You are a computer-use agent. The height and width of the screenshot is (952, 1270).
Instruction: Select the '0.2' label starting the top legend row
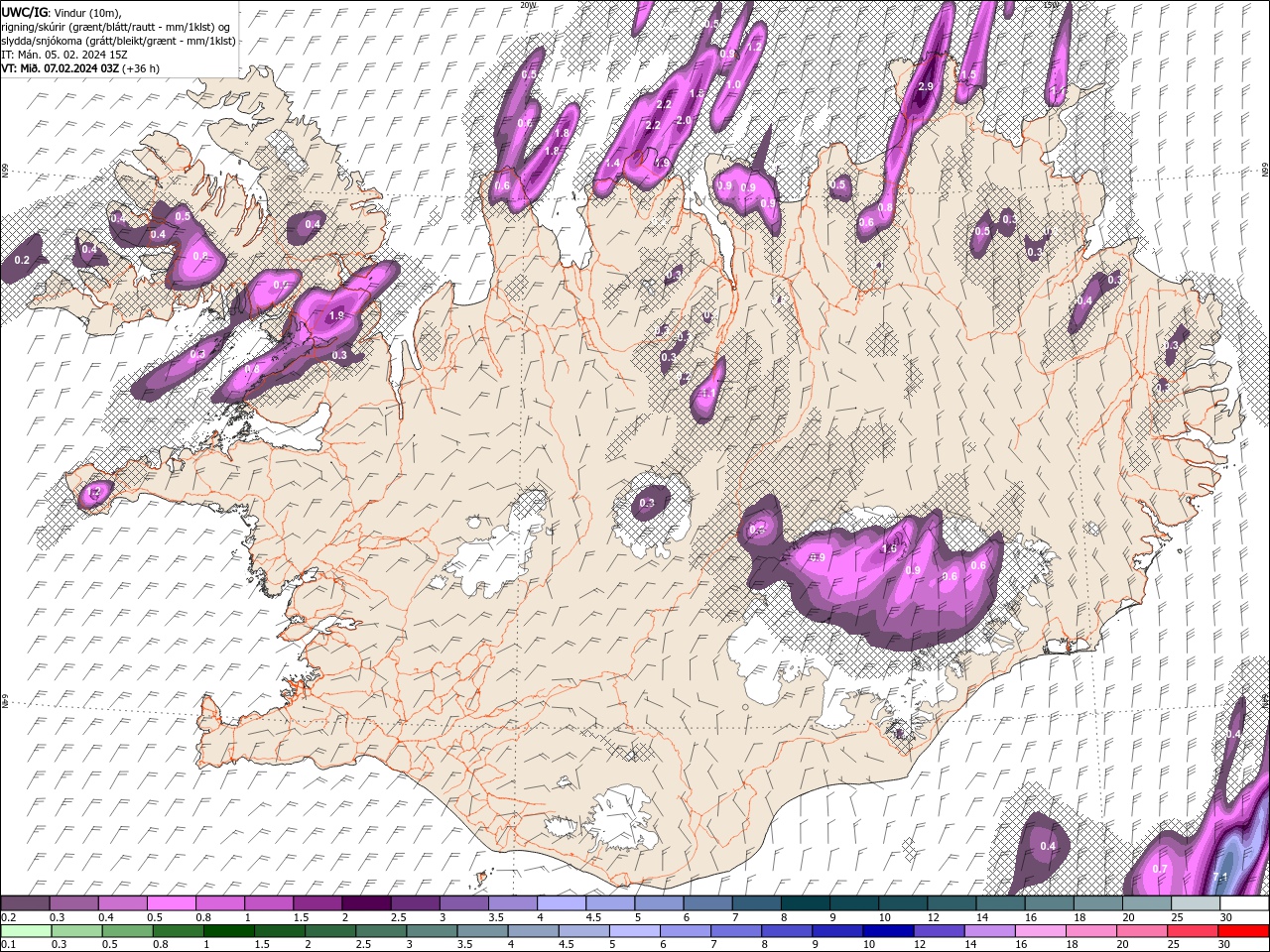pyautogui.click(x=8, y=917)
